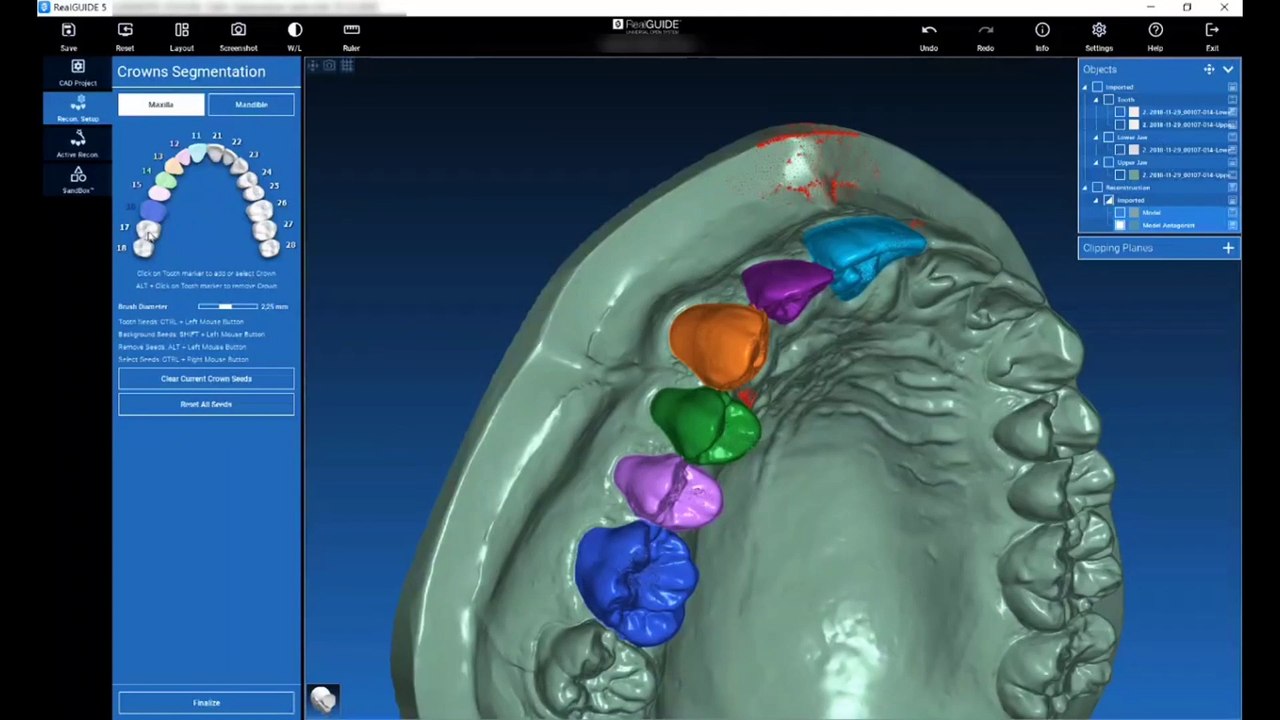Click the camera icon above viewport
Image resolution: width=1280 pixels, height=720 pixels.
pos(329,65)
